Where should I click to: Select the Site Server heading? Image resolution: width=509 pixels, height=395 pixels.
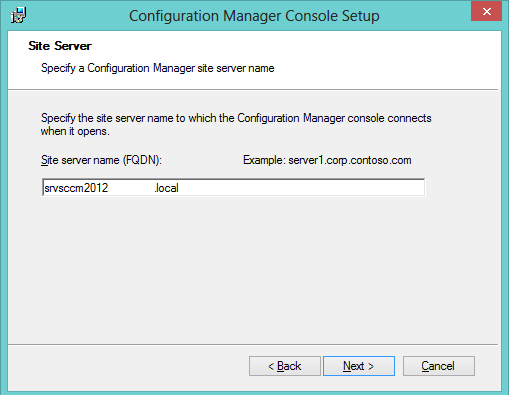coord(60,46)
